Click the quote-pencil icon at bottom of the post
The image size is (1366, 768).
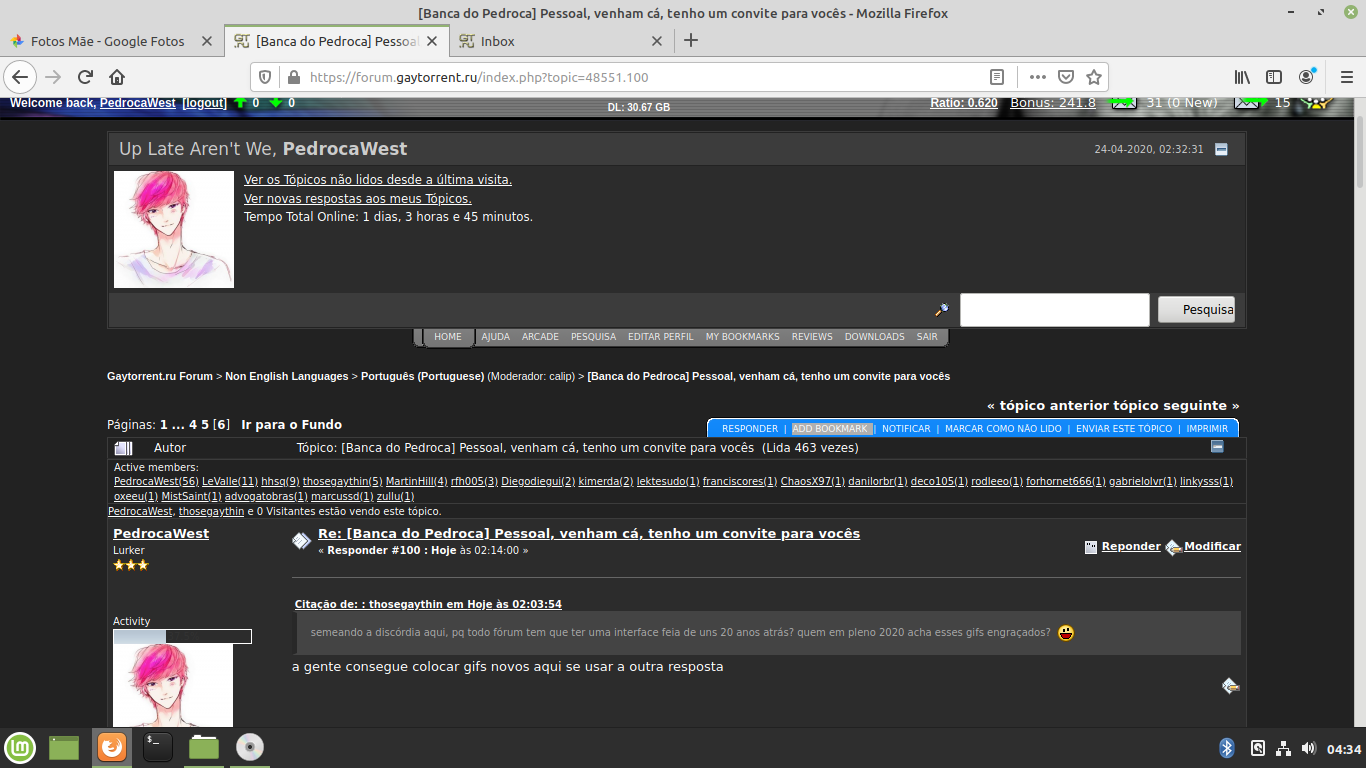point(1229,687)
